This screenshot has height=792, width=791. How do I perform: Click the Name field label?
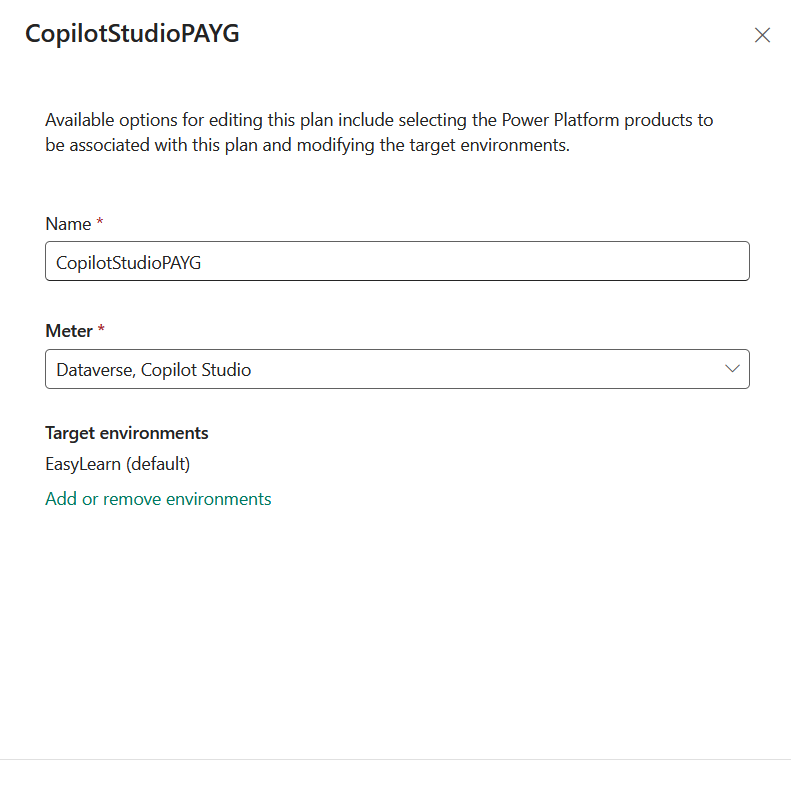pos(68,224)
